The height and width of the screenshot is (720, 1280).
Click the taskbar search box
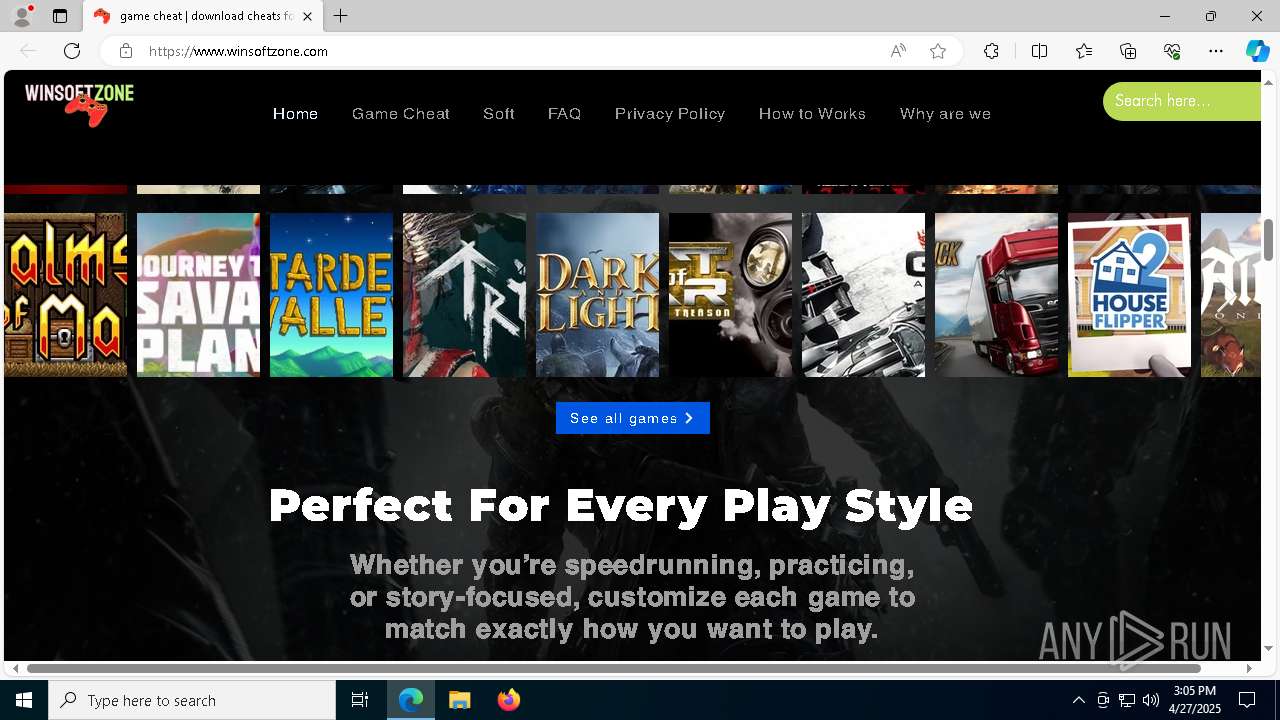[x=192, y=700]
